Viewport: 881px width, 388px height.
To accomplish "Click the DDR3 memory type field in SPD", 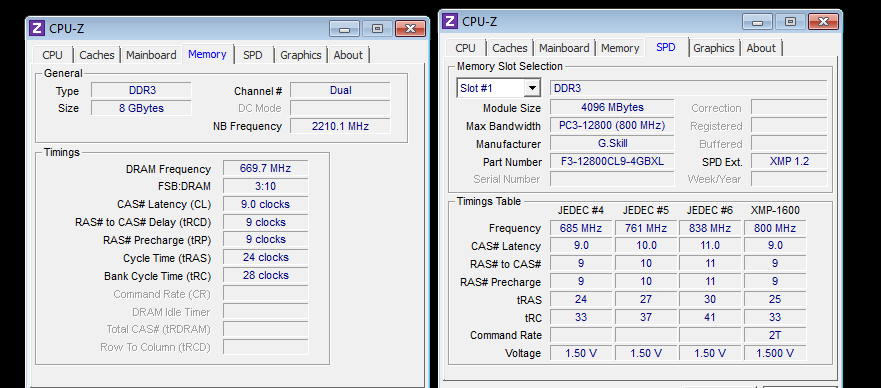I will point(688,88).
